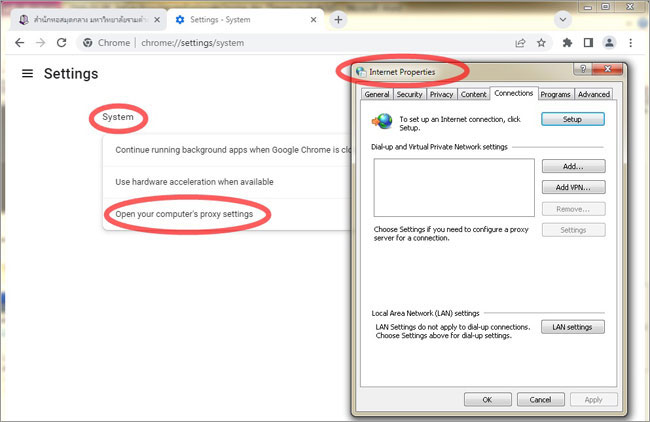Open the Settings hamburger menu
650x422 pixels.
[x=27, y=74]
